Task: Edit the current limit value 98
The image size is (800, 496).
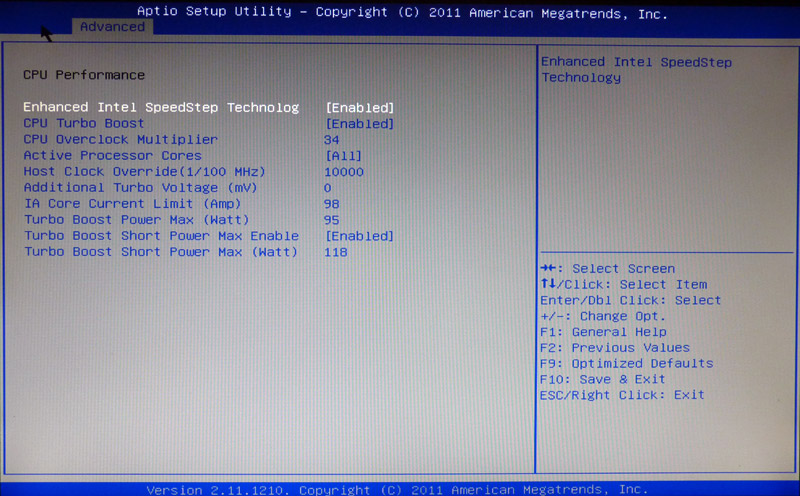Action: [x=331, y=204]
